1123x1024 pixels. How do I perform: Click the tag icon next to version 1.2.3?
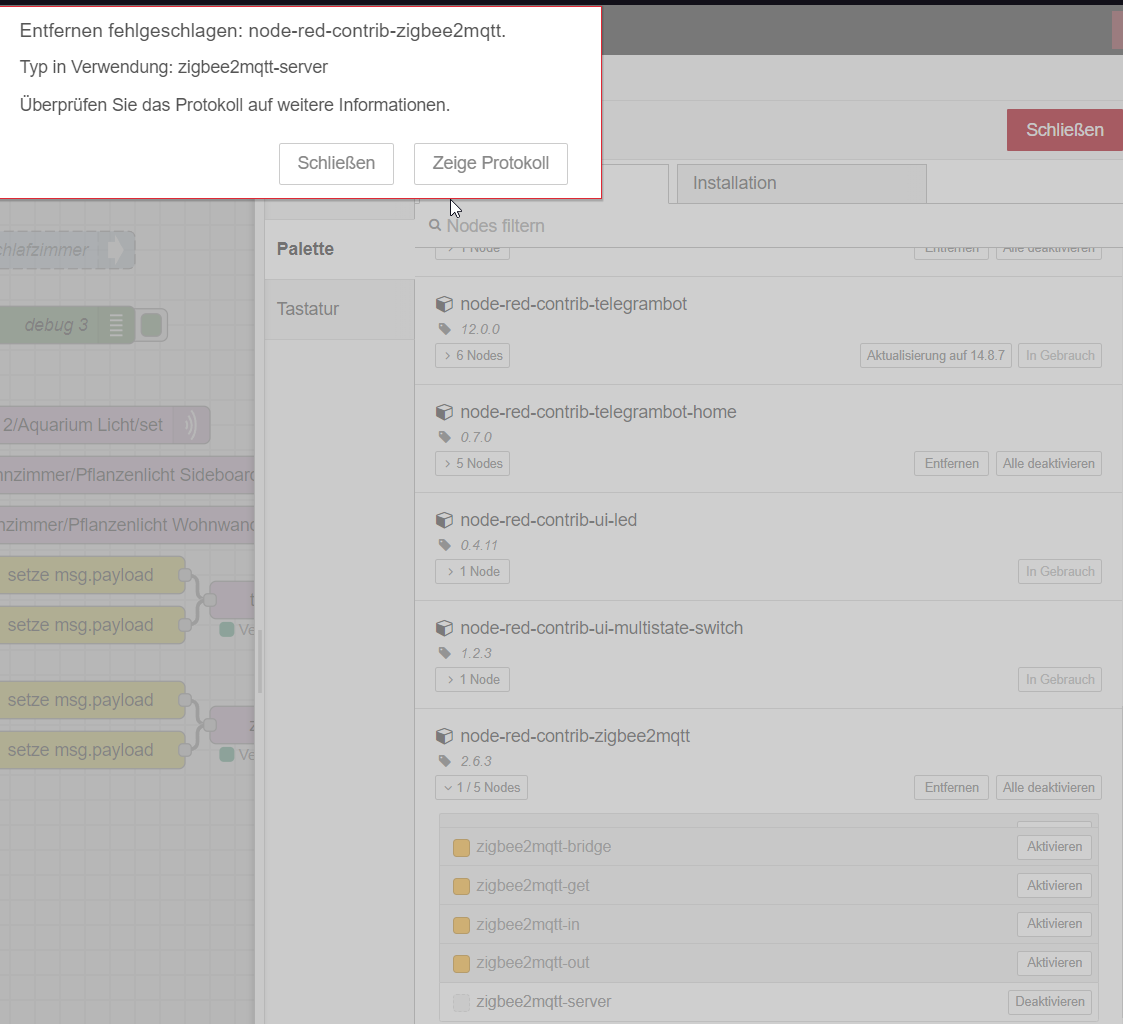coord(445,654)
